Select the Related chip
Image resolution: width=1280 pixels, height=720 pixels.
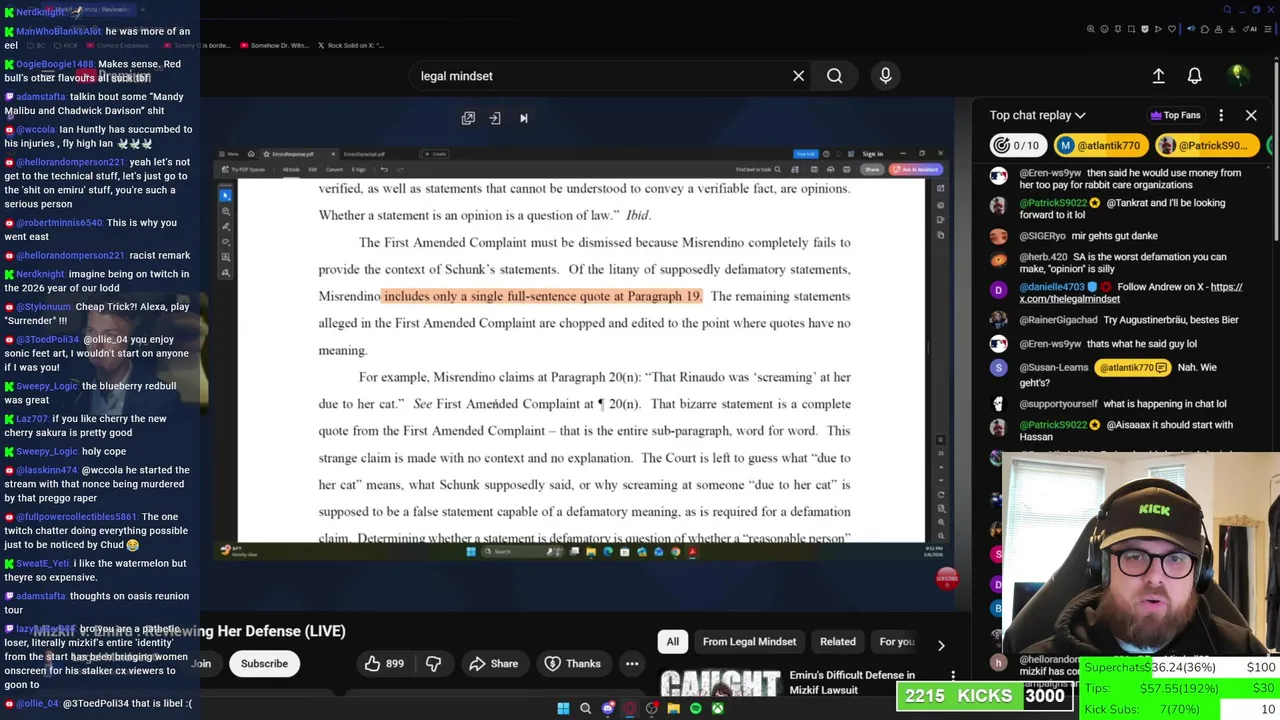[838, 642]
